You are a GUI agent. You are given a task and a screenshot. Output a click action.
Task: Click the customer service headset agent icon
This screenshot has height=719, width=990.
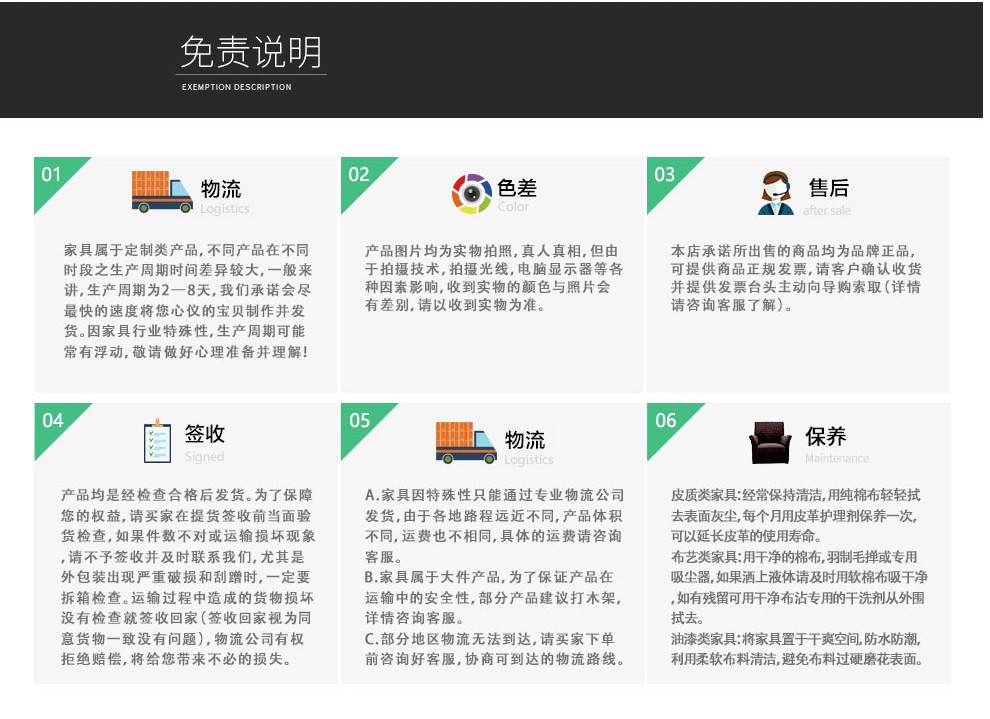tap(775, 193)
